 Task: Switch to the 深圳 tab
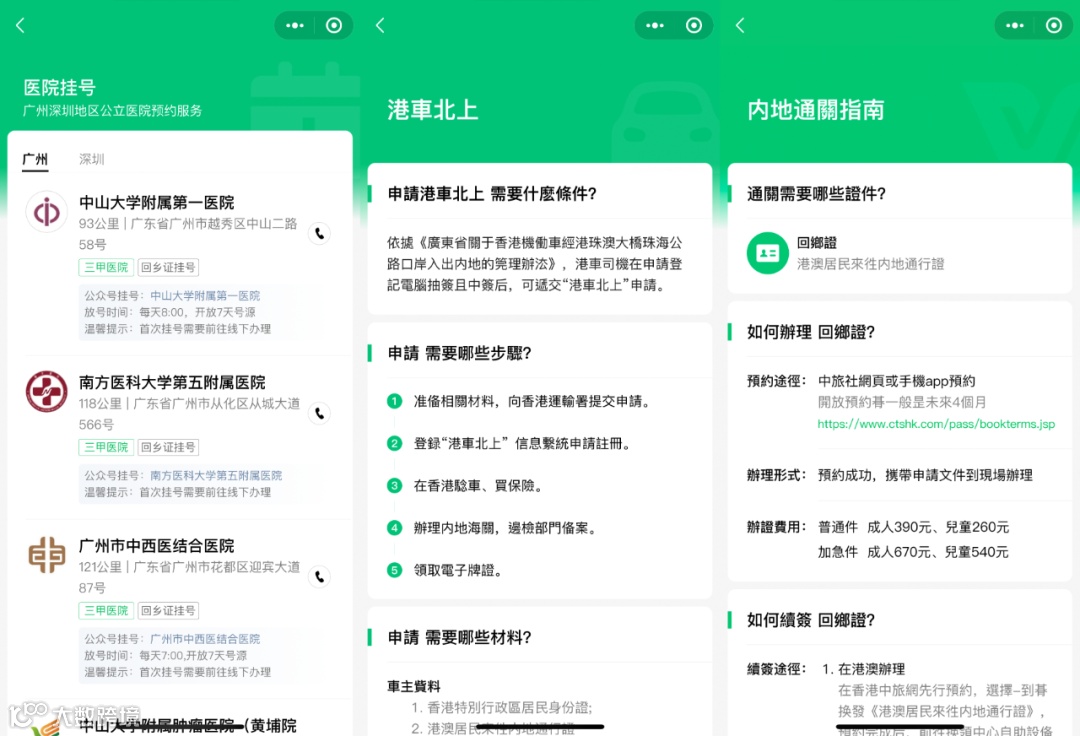(92, 160)
